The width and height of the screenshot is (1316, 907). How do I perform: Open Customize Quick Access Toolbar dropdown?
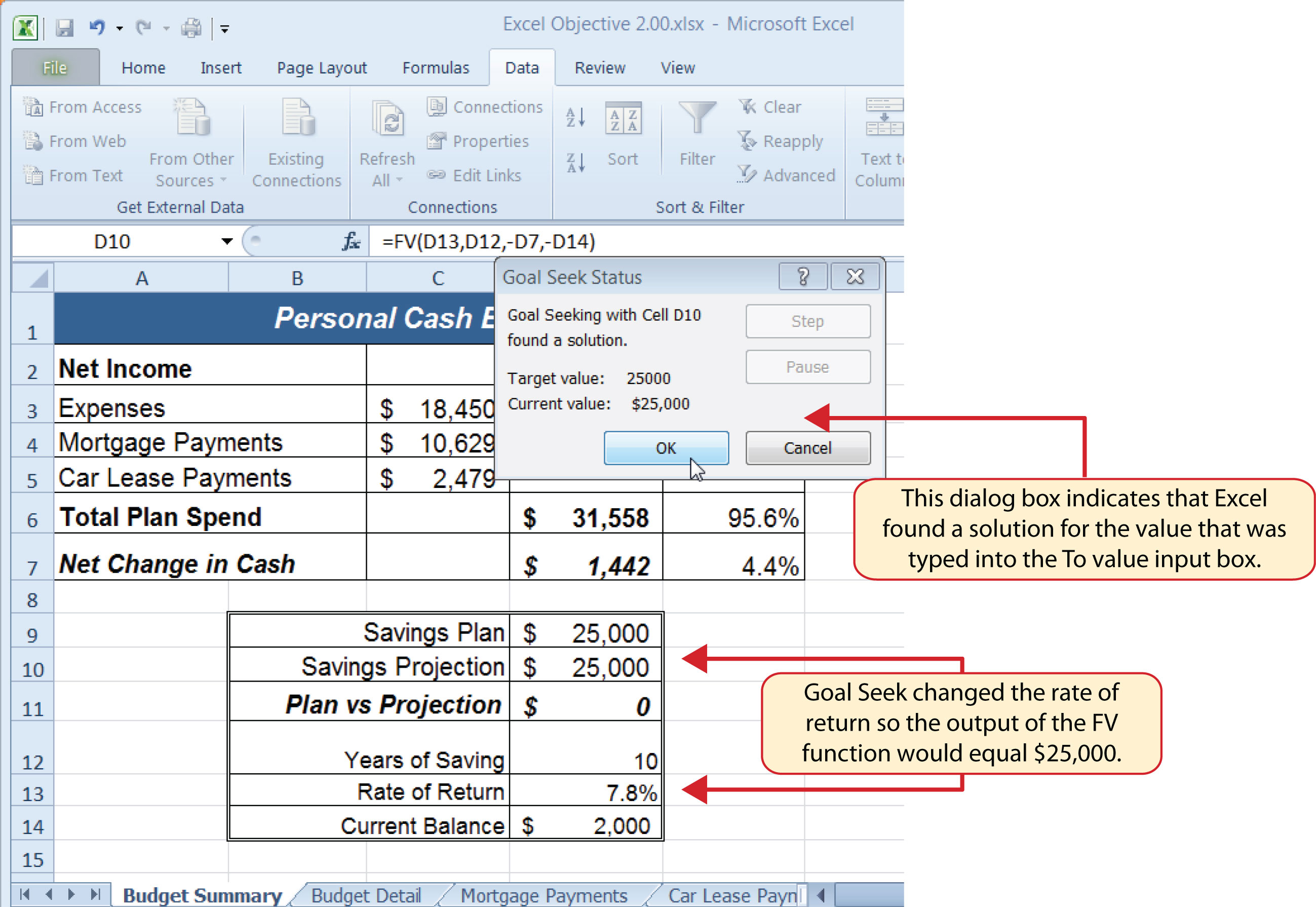tap(225, 28)
